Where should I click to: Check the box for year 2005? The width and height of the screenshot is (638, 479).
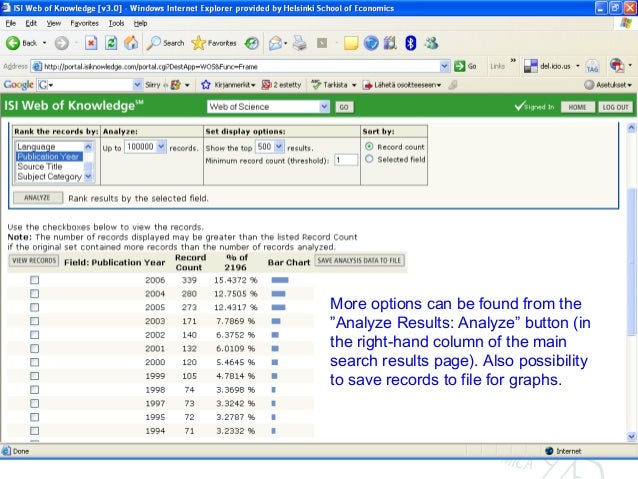click(x=35, y=307)
